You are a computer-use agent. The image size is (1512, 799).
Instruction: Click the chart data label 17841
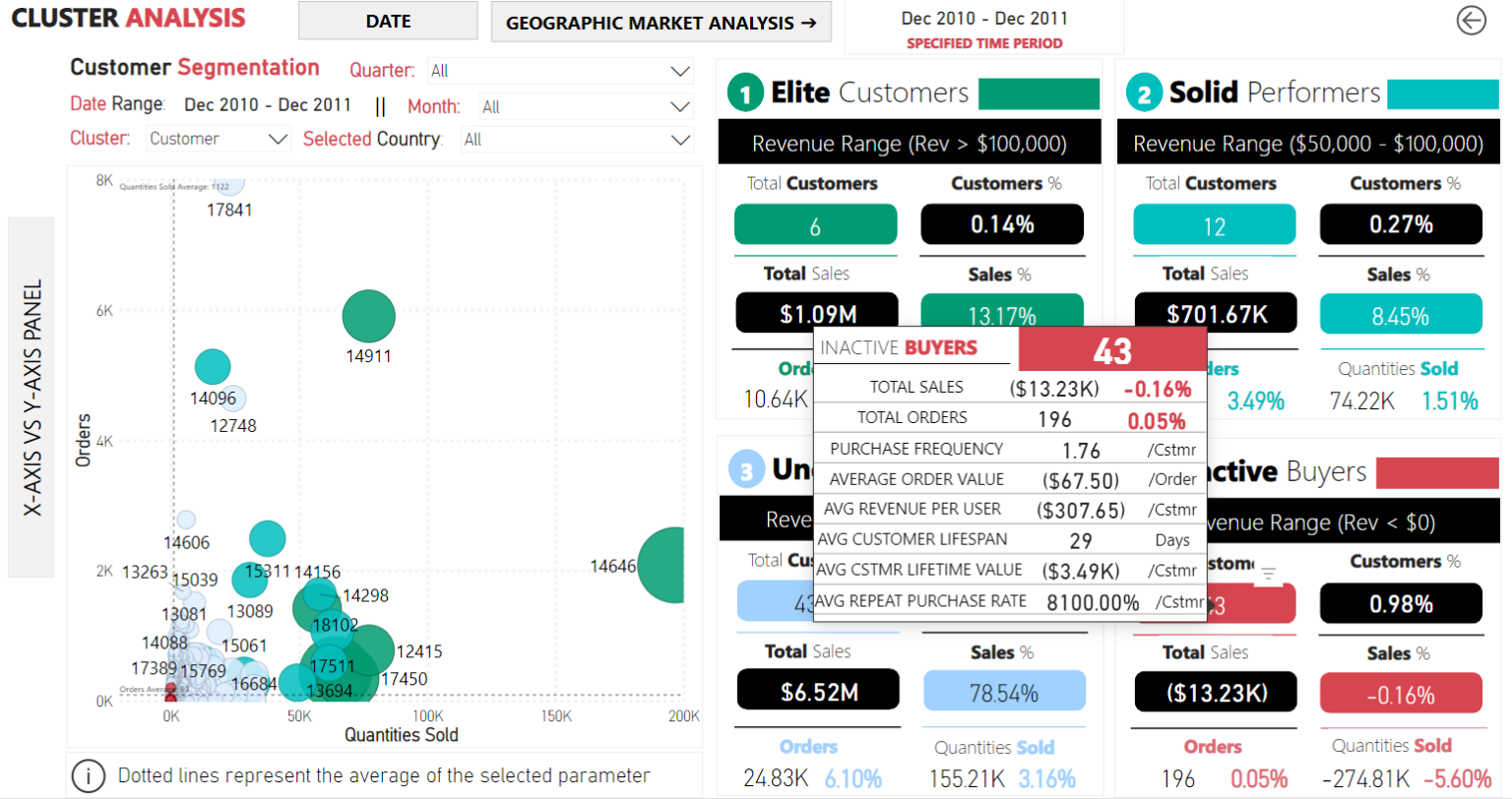(x=229, y=210)
